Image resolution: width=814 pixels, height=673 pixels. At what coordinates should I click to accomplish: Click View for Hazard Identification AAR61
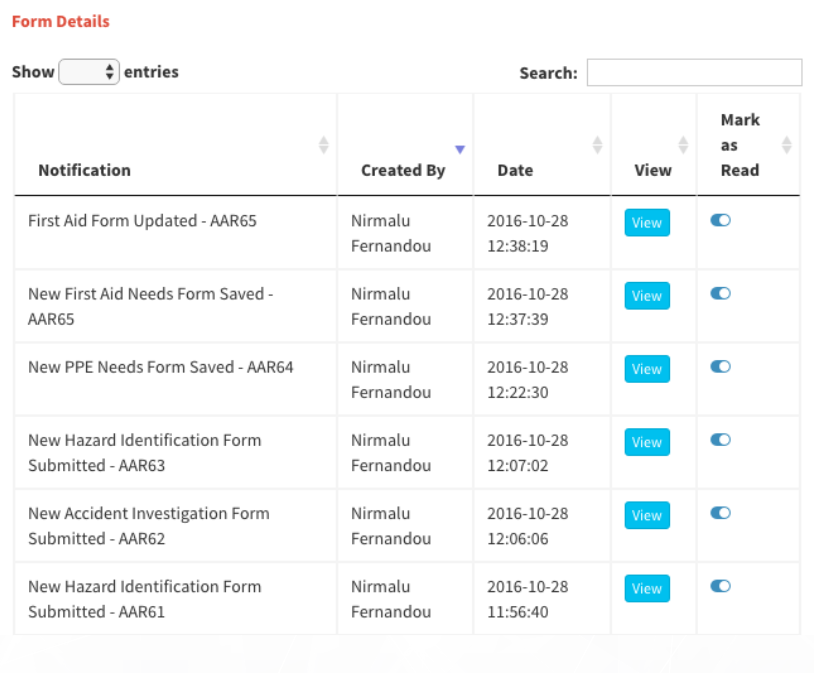point(647,589)
